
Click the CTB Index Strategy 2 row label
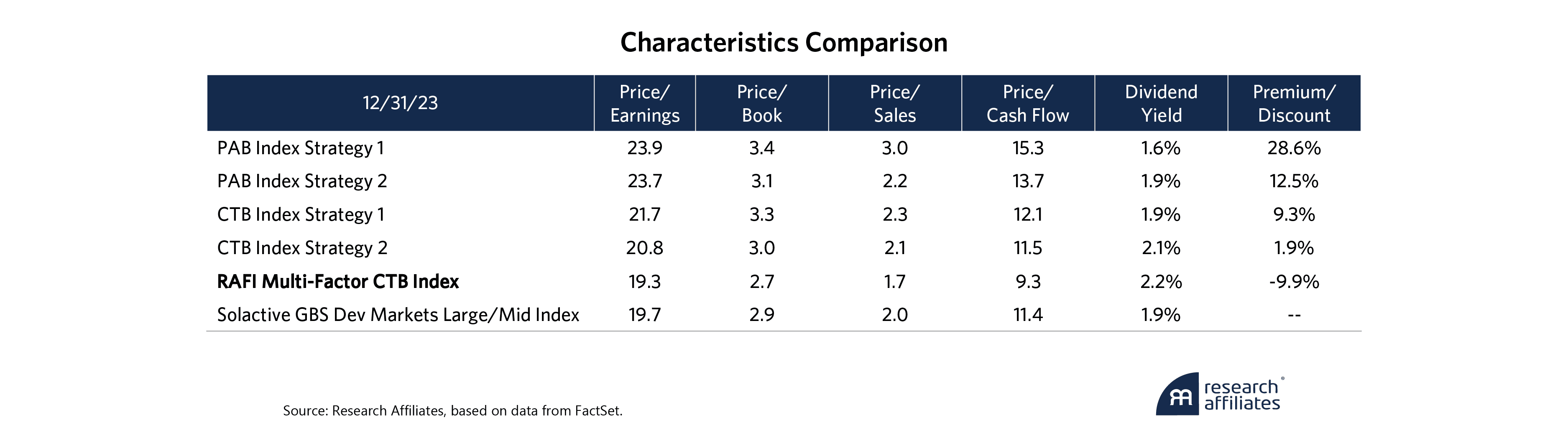tap(302, 248)
